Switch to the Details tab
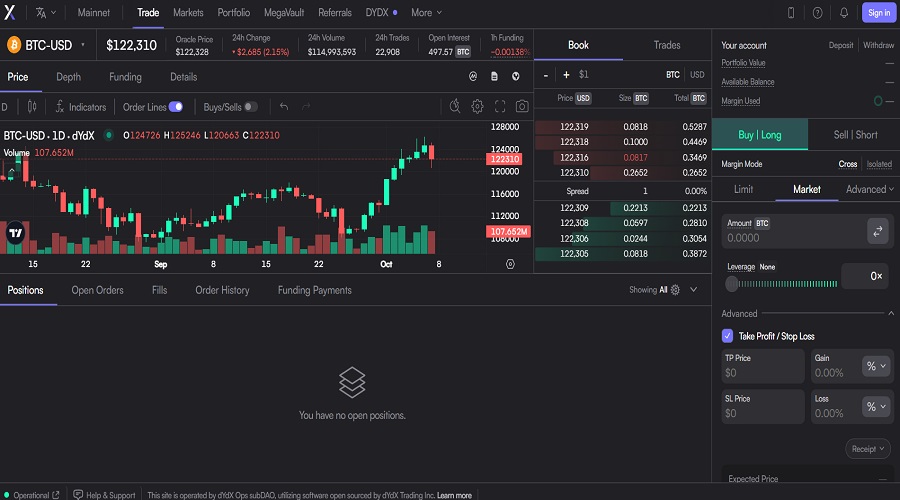900x500 pixels. 184,77
